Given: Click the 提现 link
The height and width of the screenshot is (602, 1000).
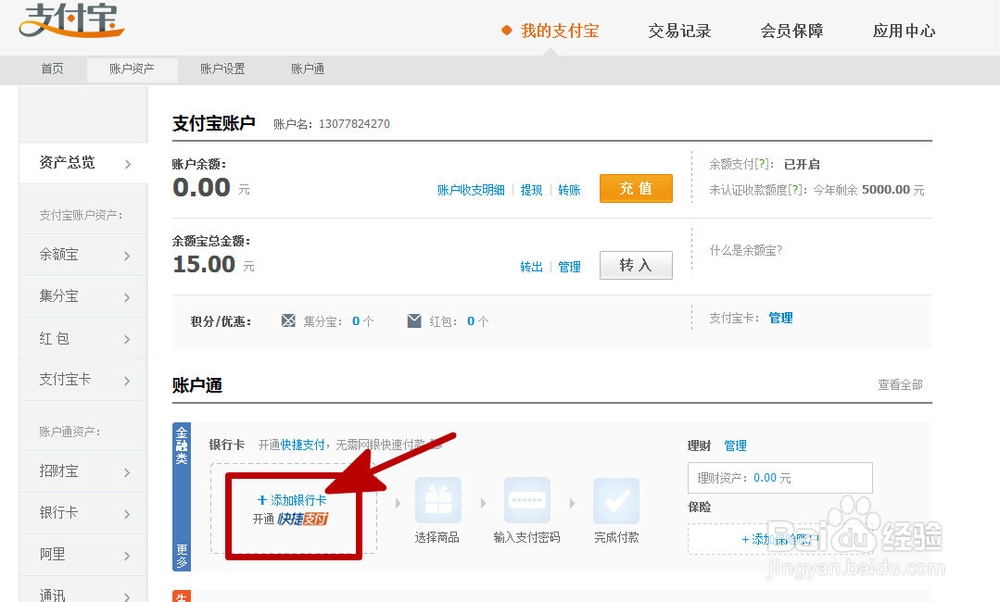Looking at the screenshot, I should pyautogui.click(x=531, y=190).
